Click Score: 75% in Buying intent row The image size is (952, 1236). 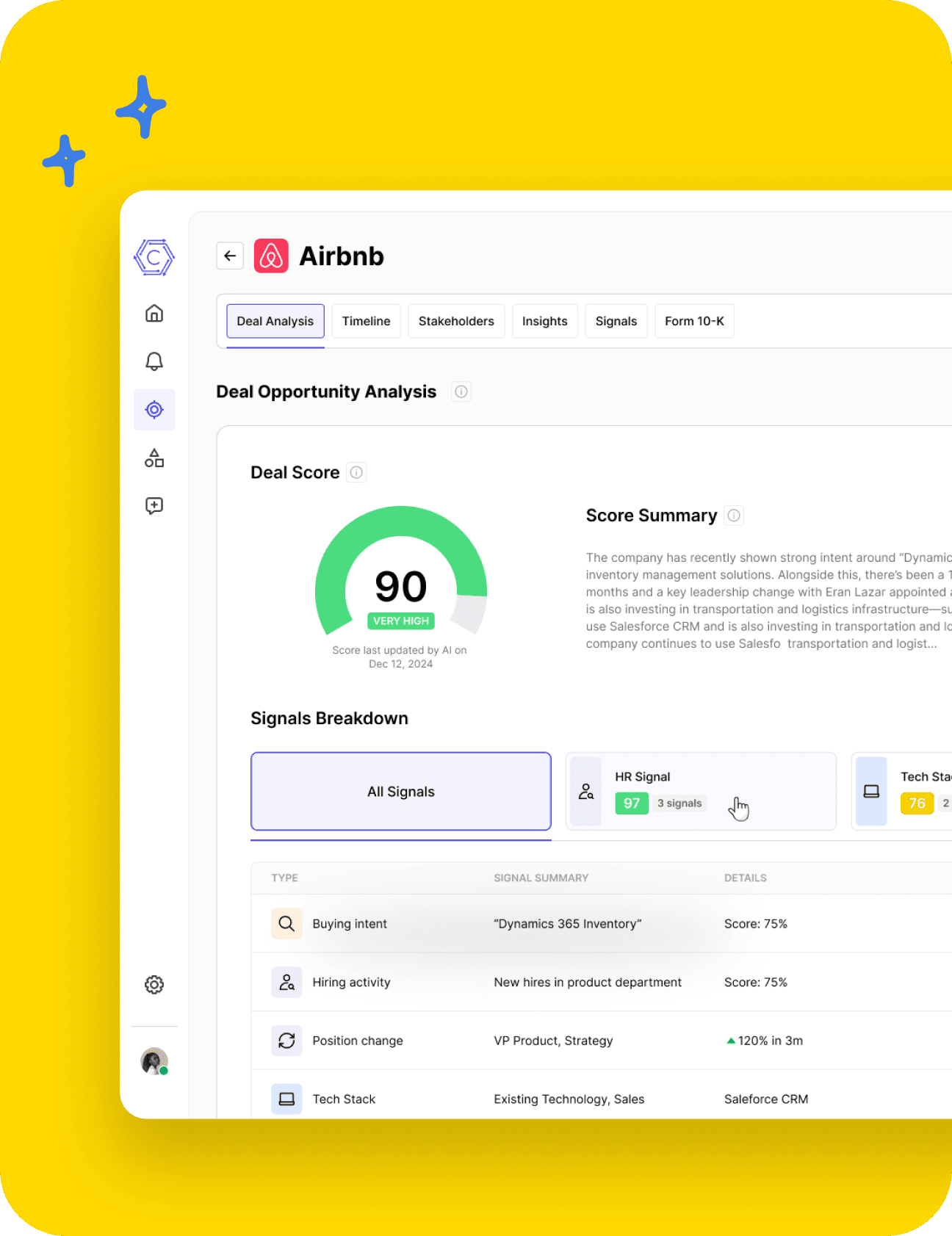point(756,924)
